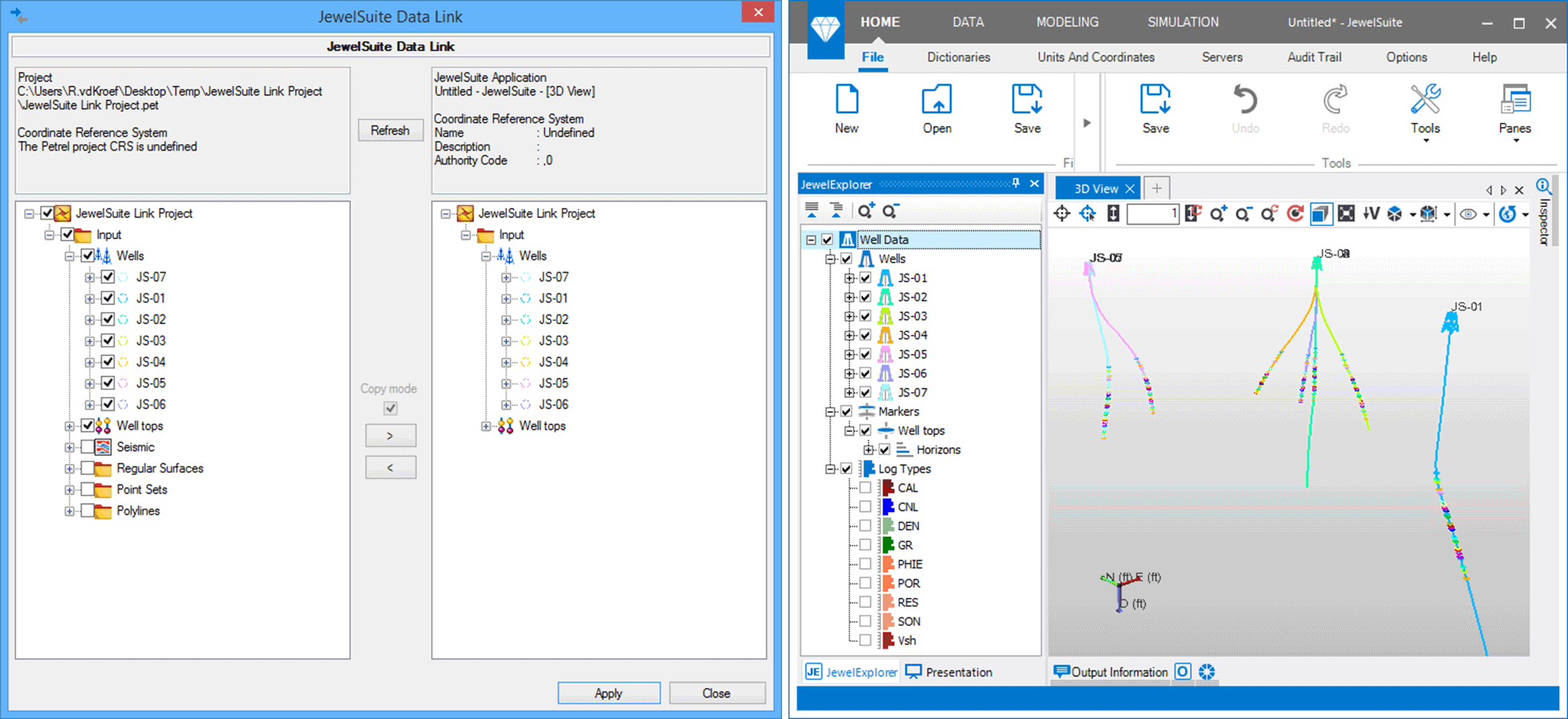Viewport: 1568px width, 719px height.
Task: Click the vertical exaggeration input field
Action: pos(1152,213)
